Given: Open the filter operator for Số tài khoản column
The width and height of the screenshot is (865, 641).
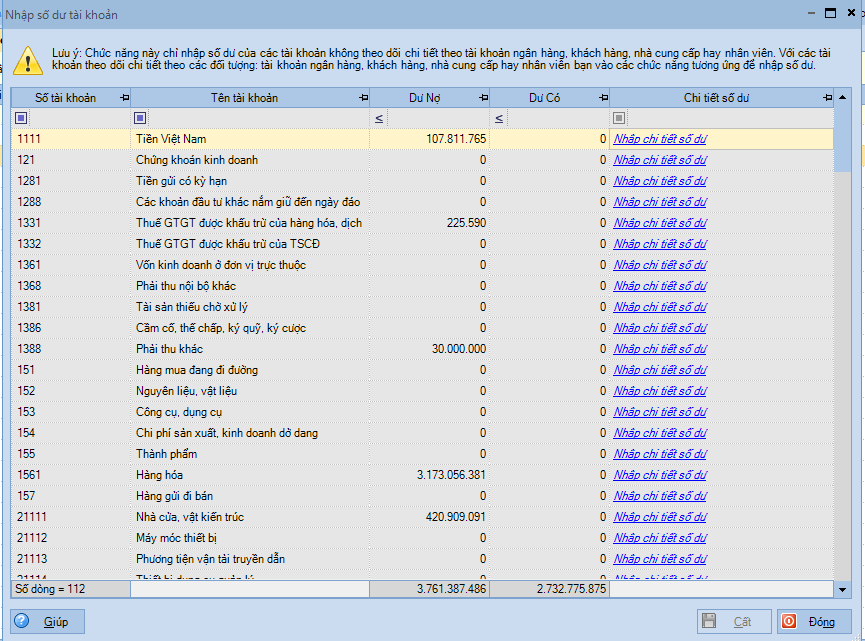Looking at the screenshot, I should coord(22,118).
